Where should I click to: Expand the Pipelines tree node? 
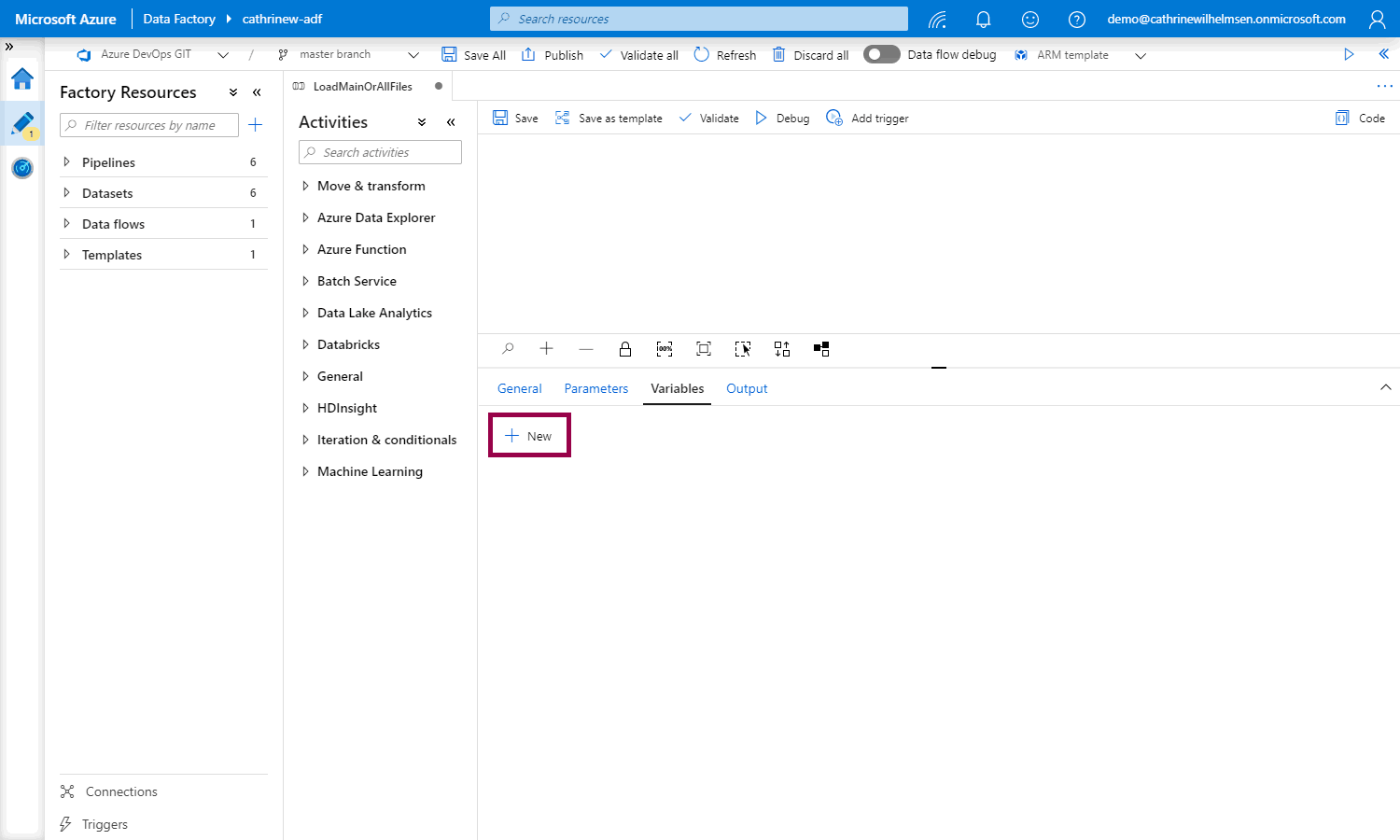(x=66, y=162)
